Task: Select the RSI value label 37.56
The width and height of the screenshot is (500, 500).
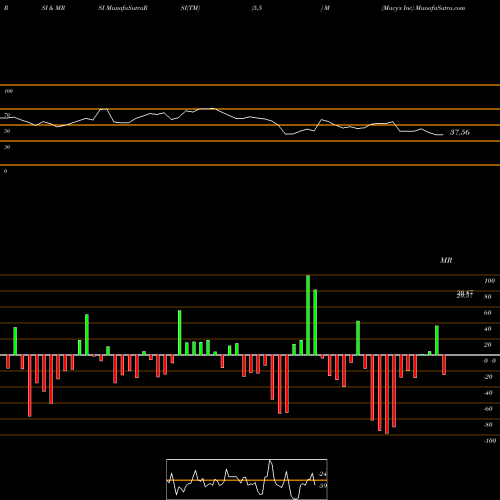Action: (x=460, y=132)
